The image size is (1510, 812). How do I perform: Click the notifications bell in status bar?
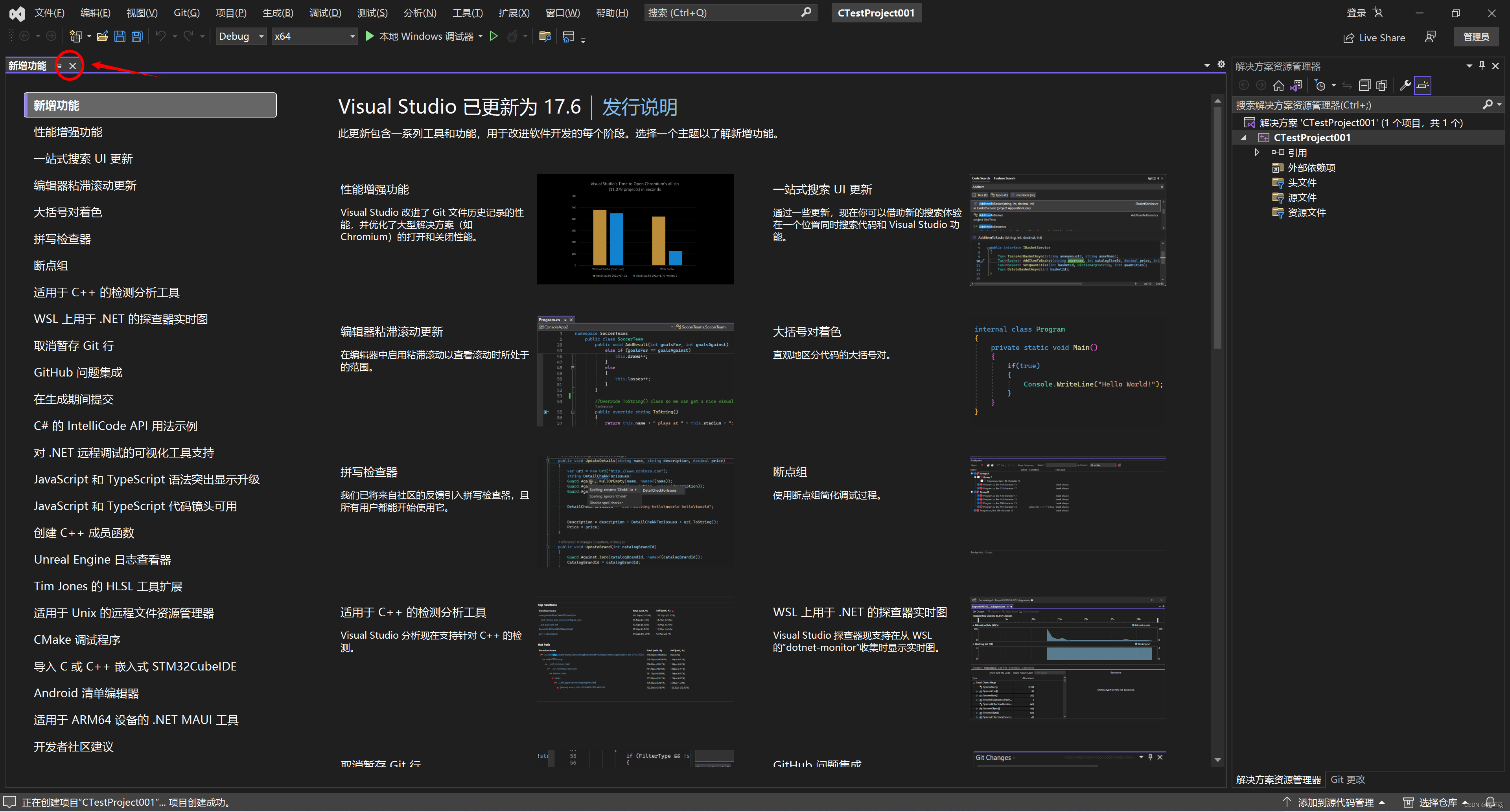tap(1490, 802)
